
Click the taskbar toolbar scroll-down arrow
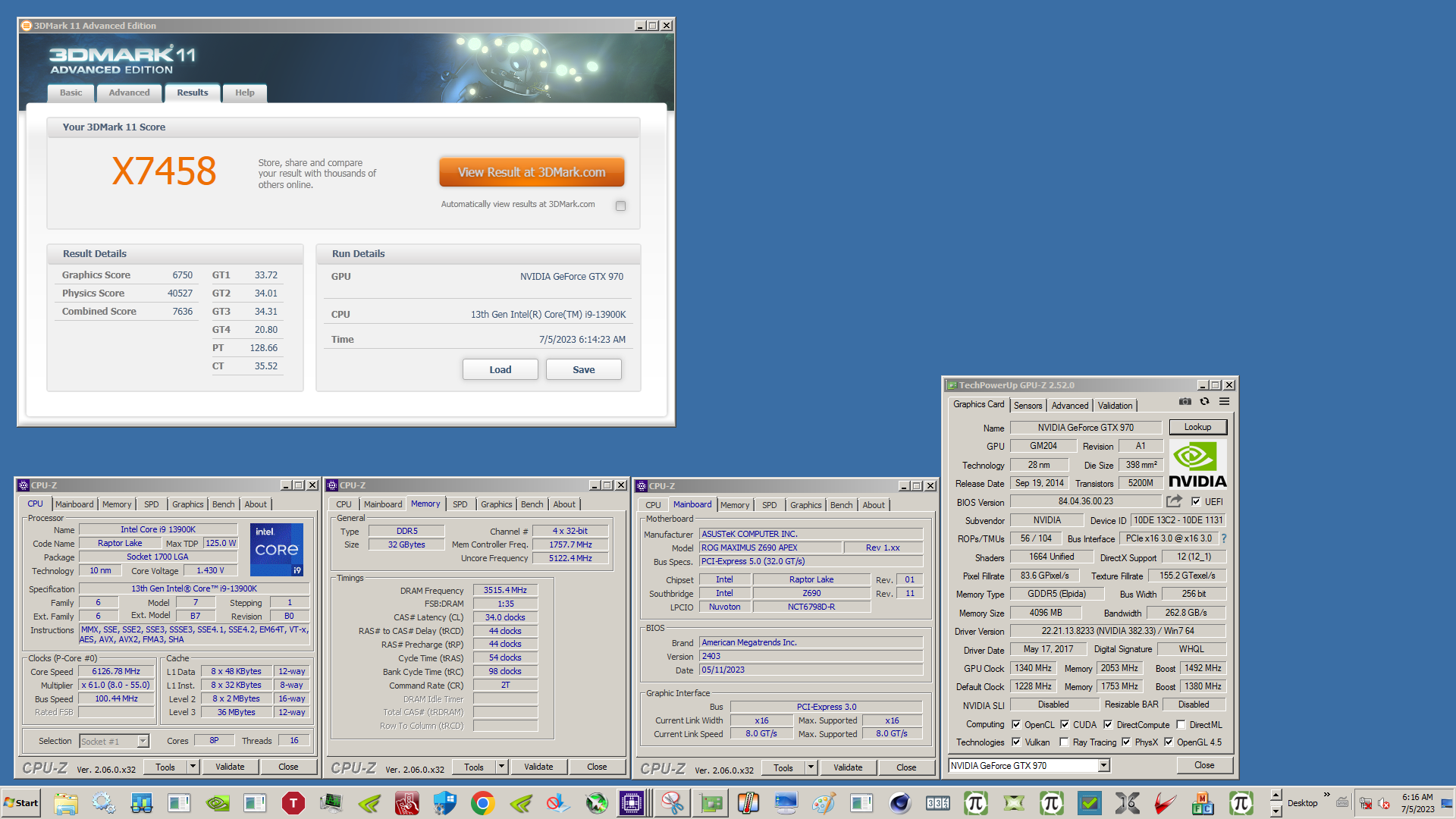point(1276,811)
